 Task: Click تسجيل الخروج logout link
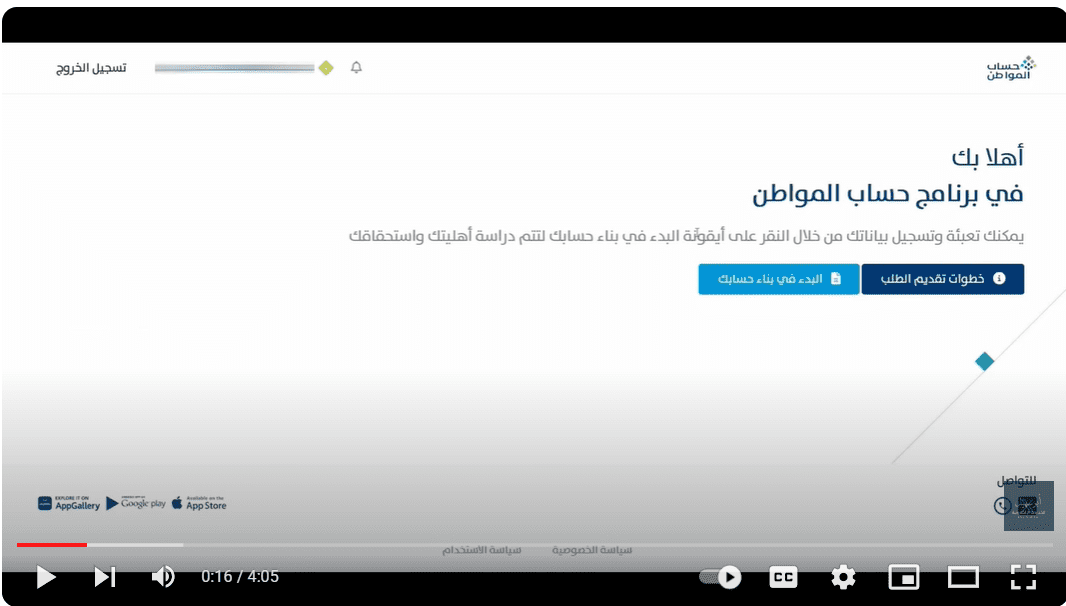(91, 68)
